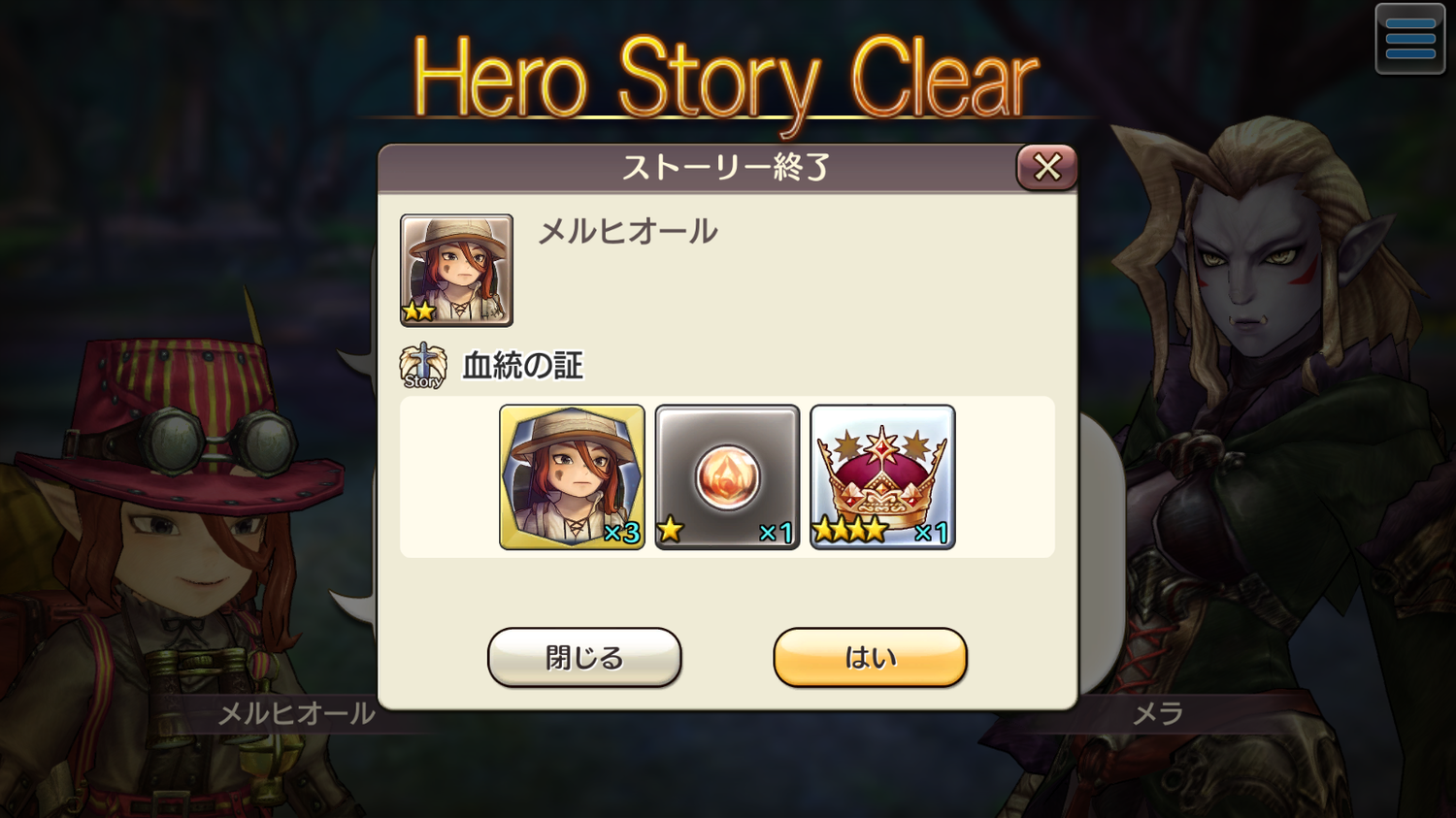This screenshot has width=1456, height=818.
Task: Close the ストーリー終了 dialog with X
Action: pos(1046,167)
